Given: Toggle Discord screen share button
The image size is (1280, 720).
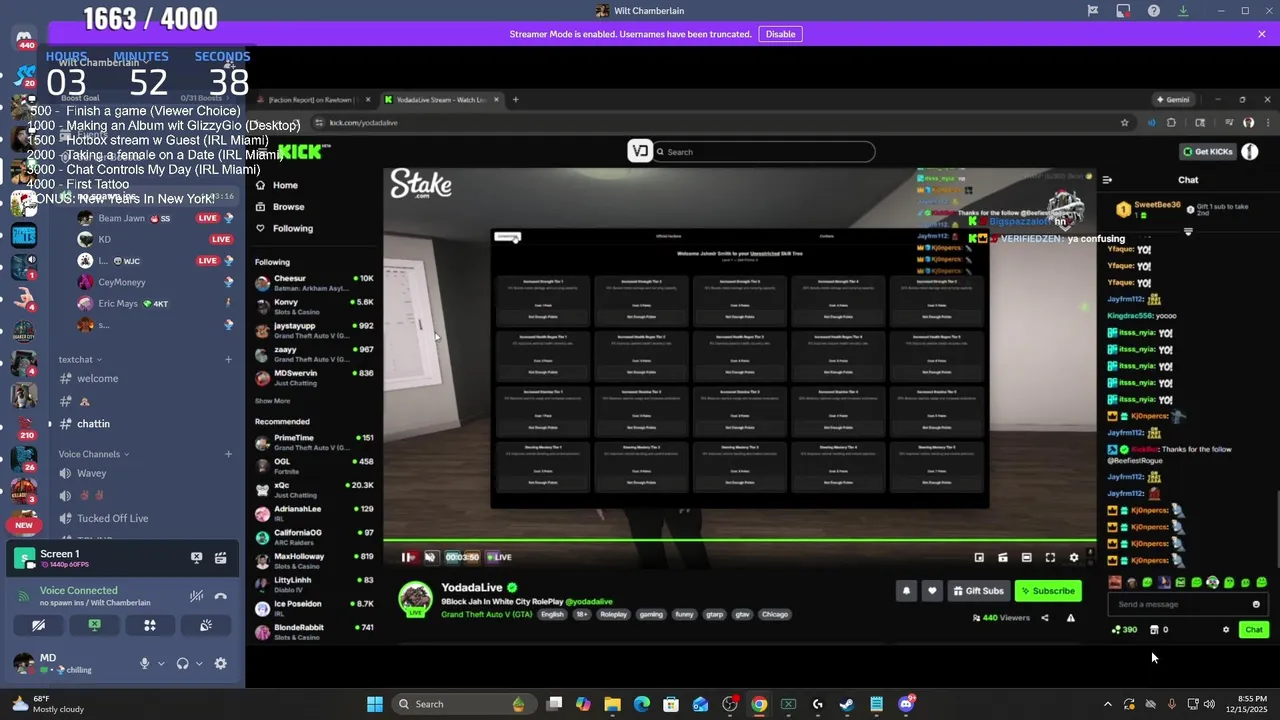Looking at the screenshot, I should [94, 625].
